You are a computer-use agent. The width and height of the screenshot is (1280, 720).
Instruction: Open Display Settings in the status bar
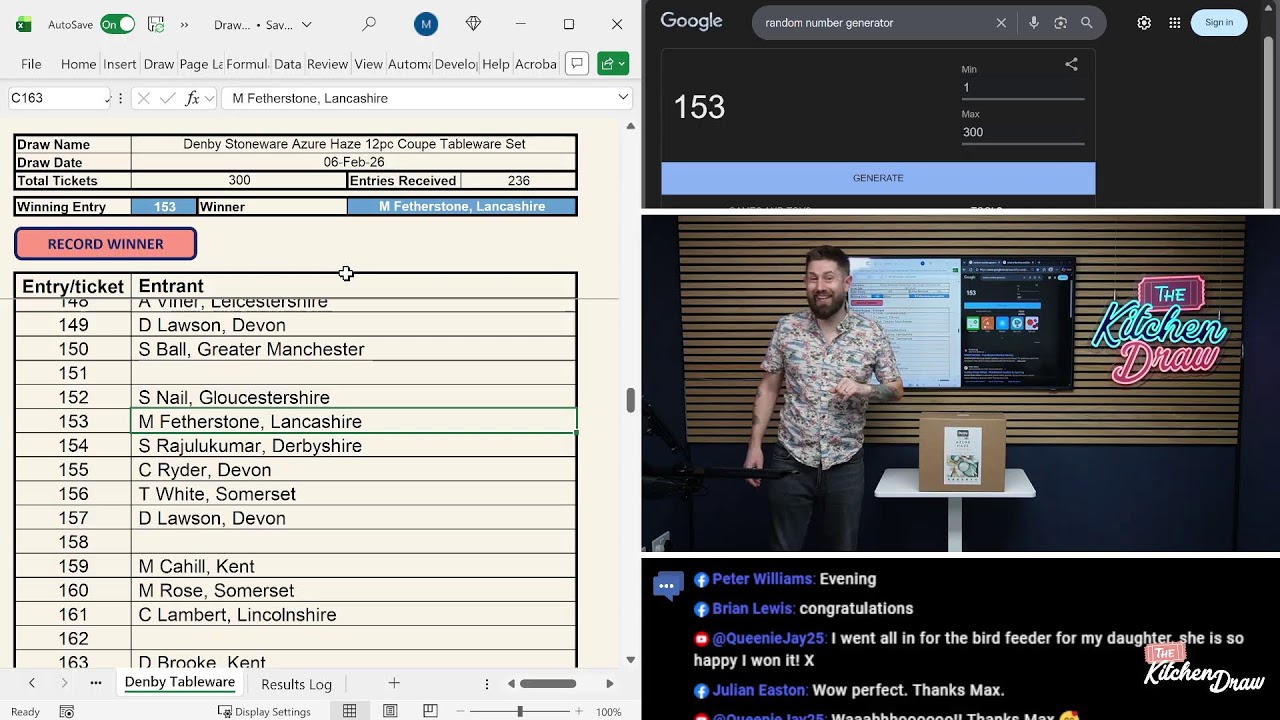264,712
